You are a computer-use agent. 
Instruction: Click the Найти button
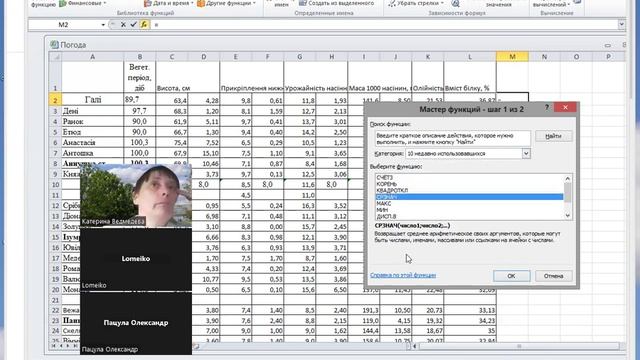click(553, 136)
